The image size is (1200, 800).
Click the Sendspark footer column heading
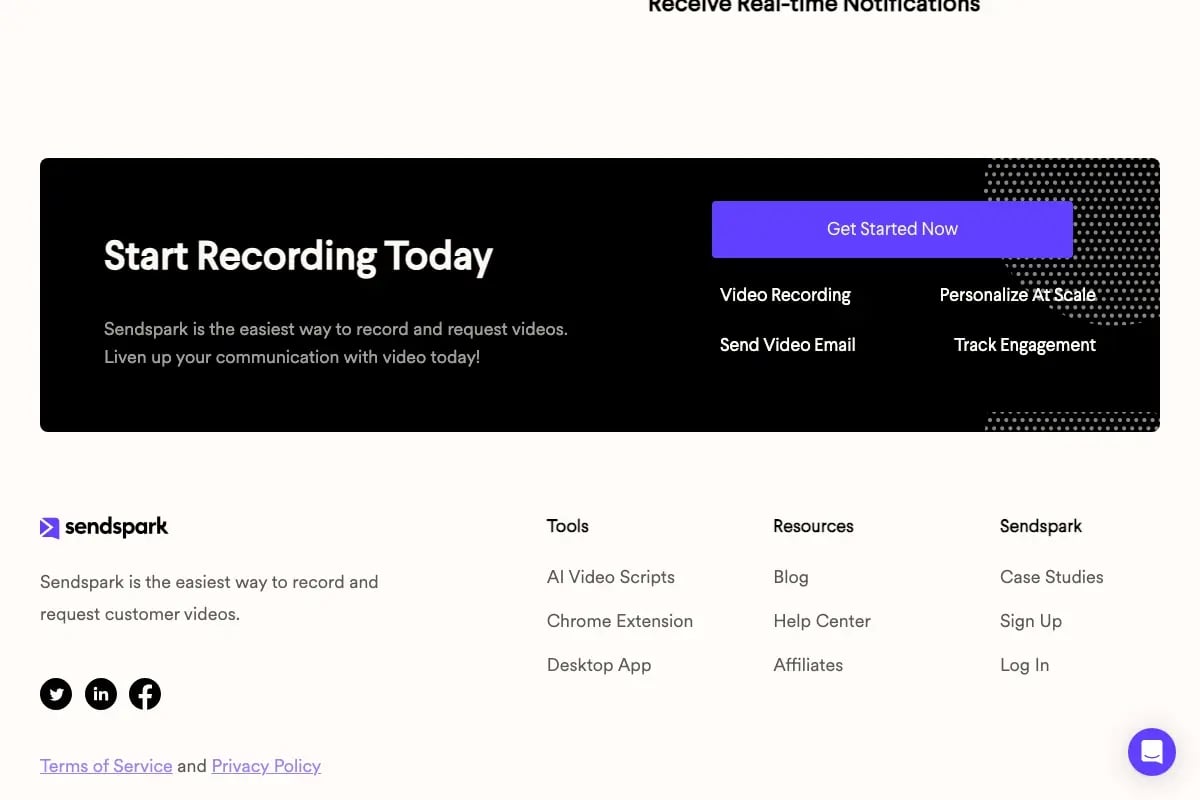coord(1041,526)
